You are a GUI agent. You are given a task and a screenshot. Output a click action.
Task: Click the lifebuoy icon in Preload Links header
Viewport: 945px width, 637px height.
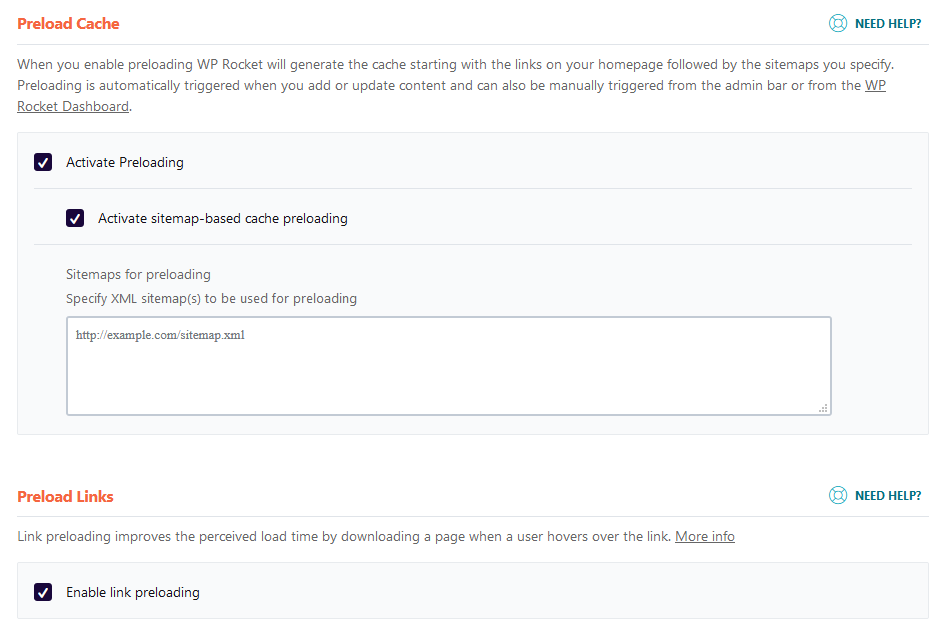[838, 495]
